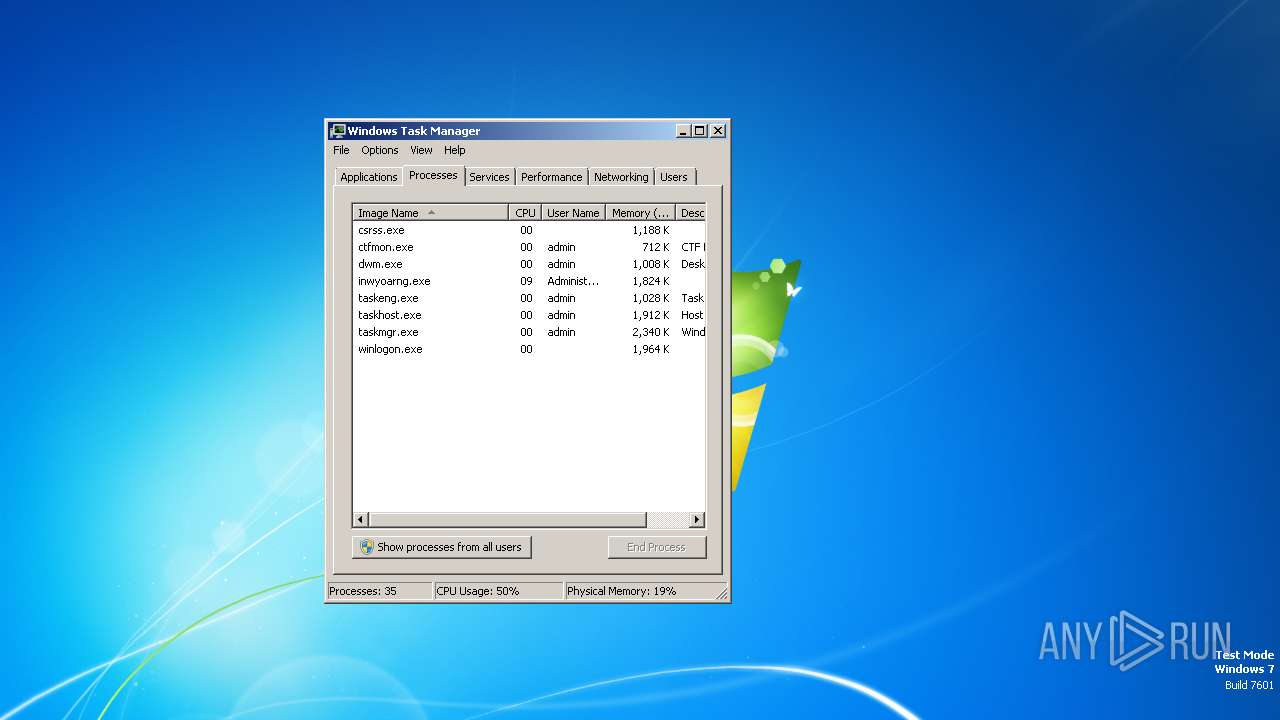Select the ctfmon.exe process
The height and width of the screenshot is (720, 1280).
point(529,247)
